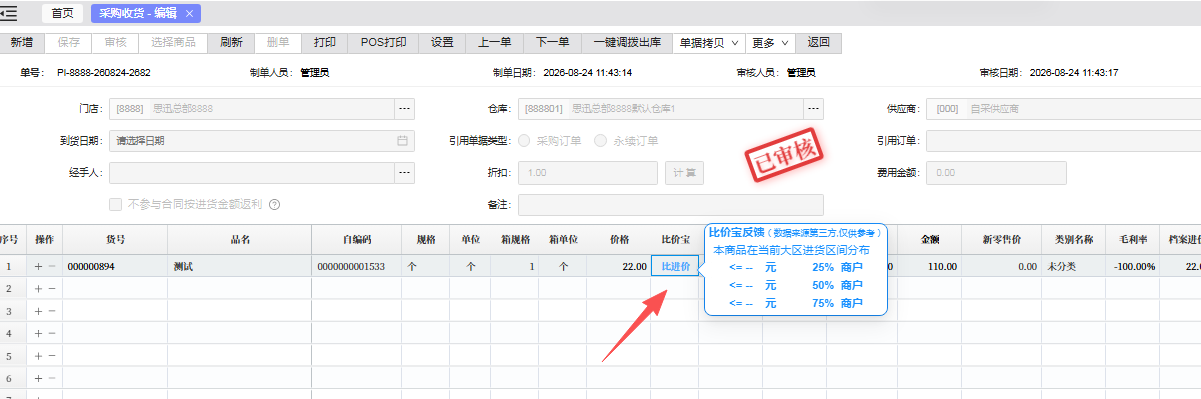Remove row 5 with minus icon

point(52,355)
